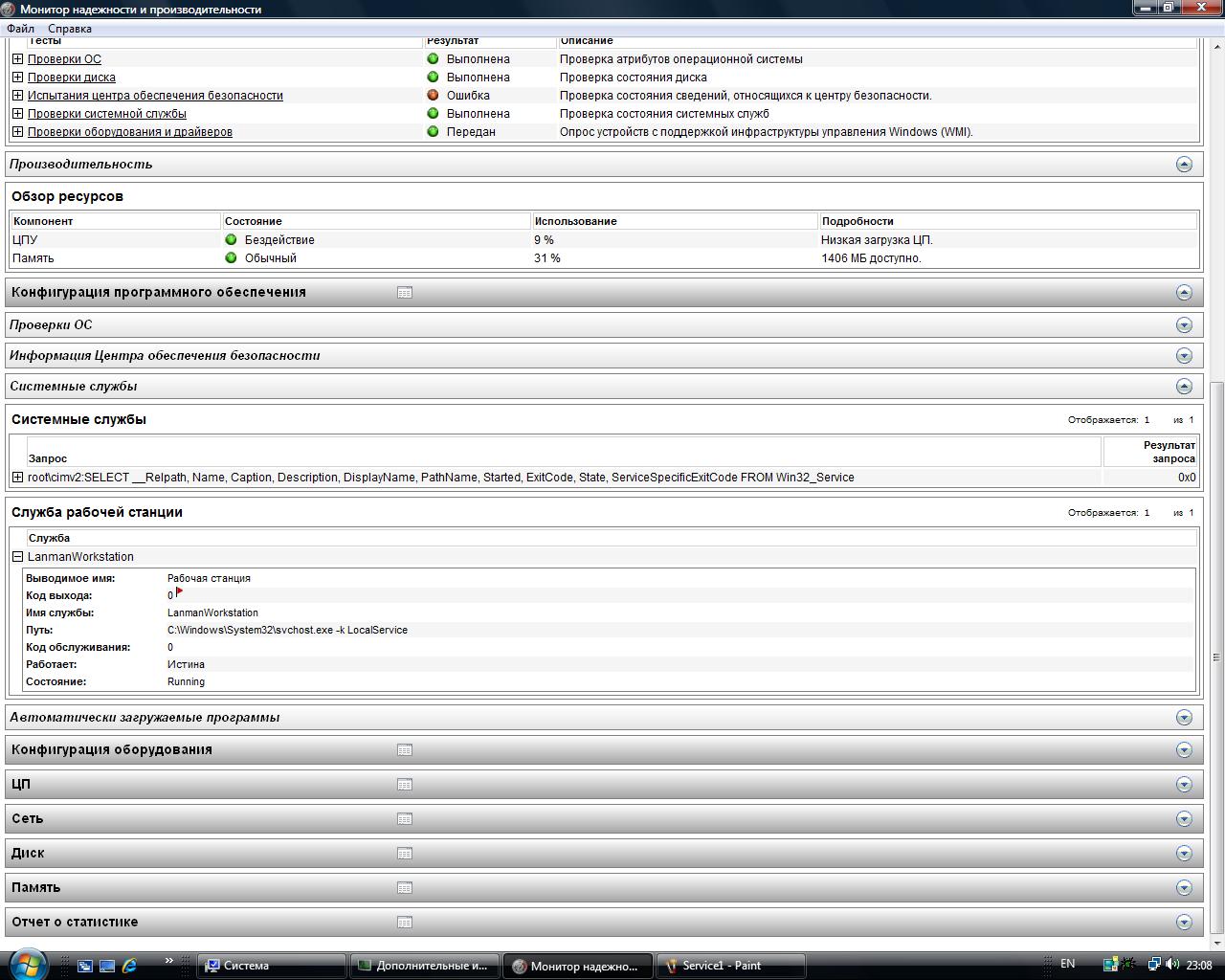Click the vertical scrollbar thumb
The image size is (1225, 980).
(x=1216, y=657)
